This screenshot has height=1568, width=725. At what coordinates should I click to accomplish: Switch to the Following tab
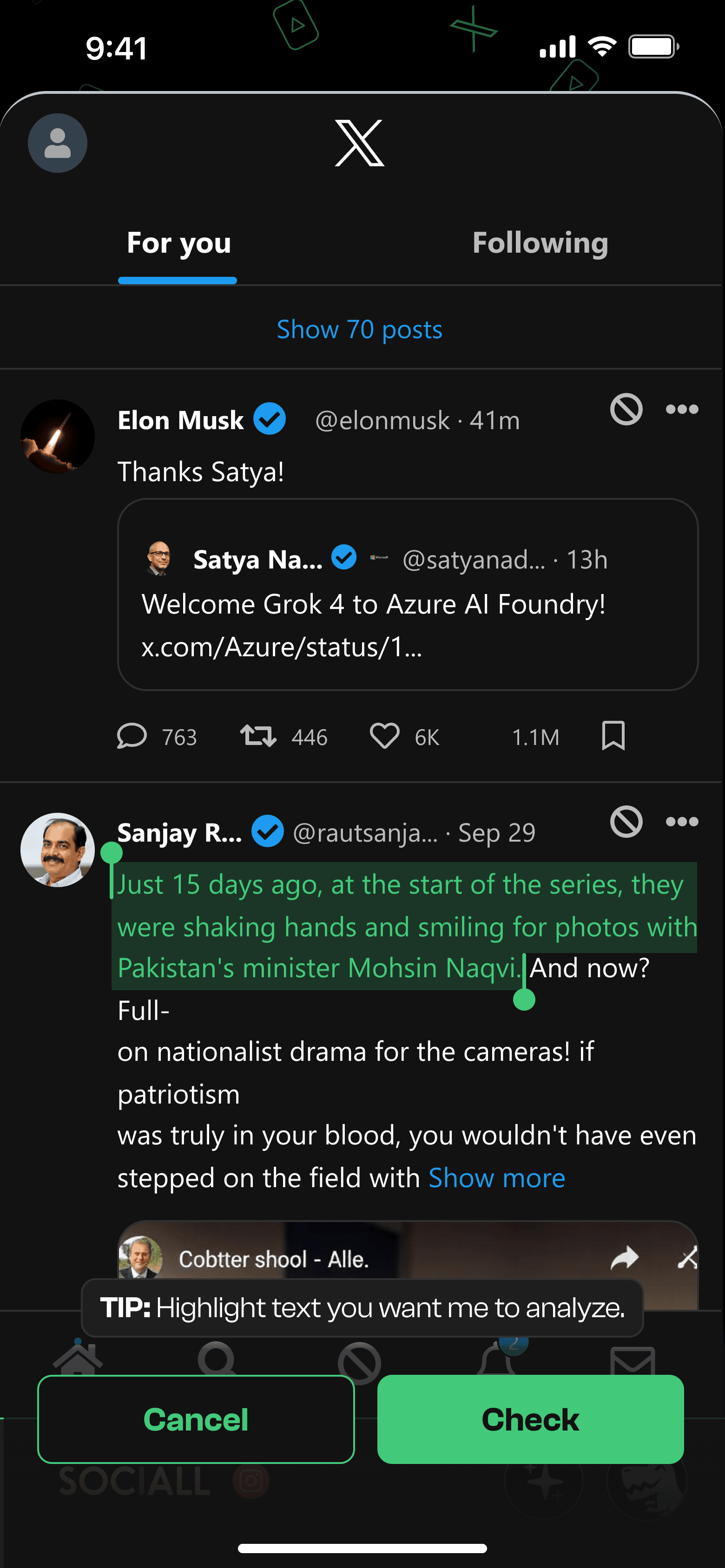coord(540,243)
